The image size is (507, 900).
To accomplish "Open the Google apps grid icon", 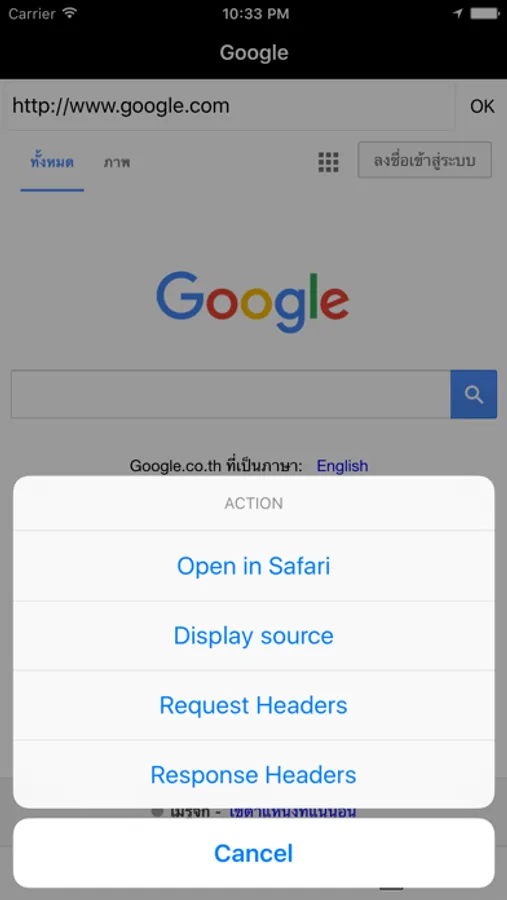I will (x=328, y=162).
